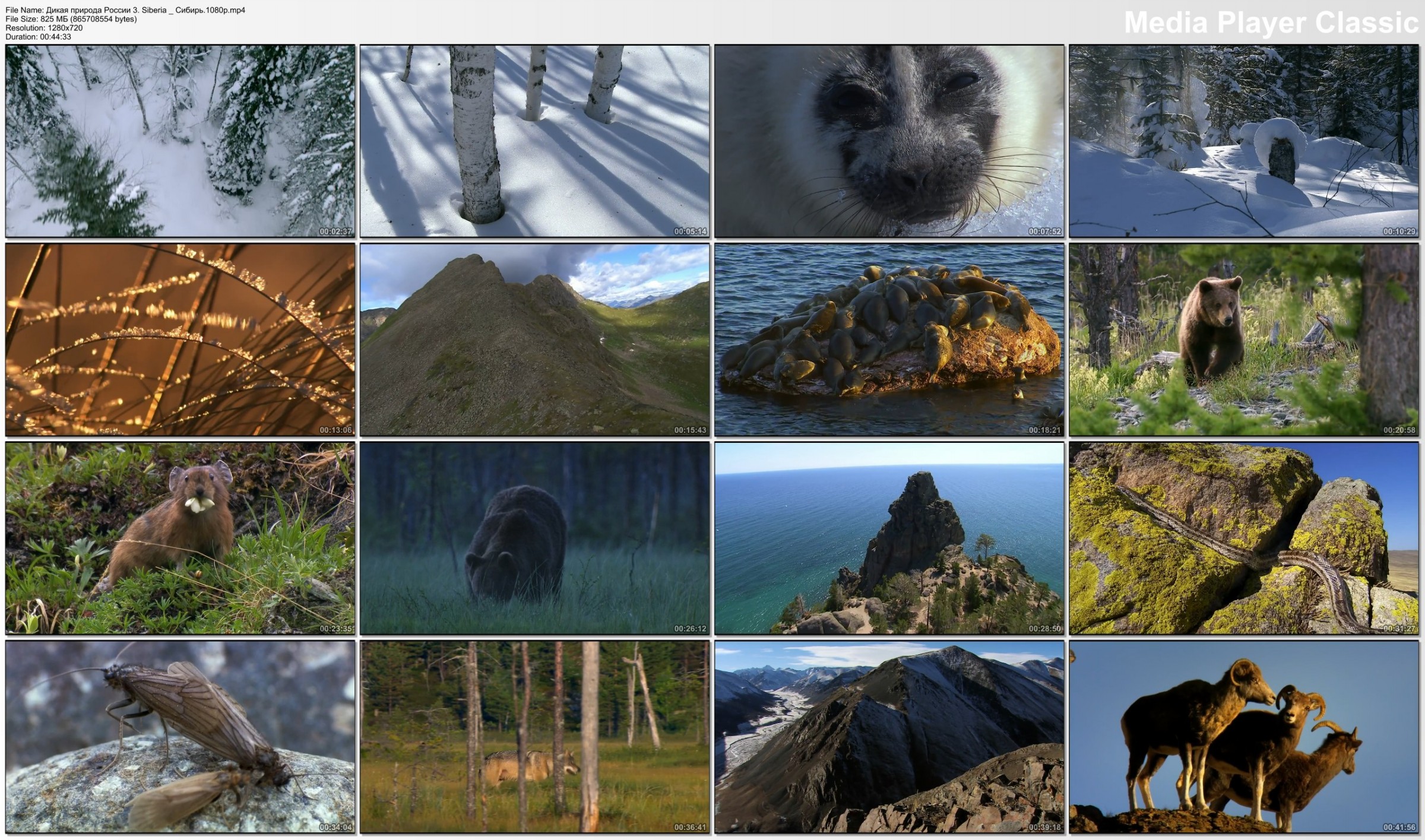Click the Media Player Classic watermark text
Image resolution: width=1425 pixels, height=840 pixels.
pyautogui.click(x=1271, y=23)
